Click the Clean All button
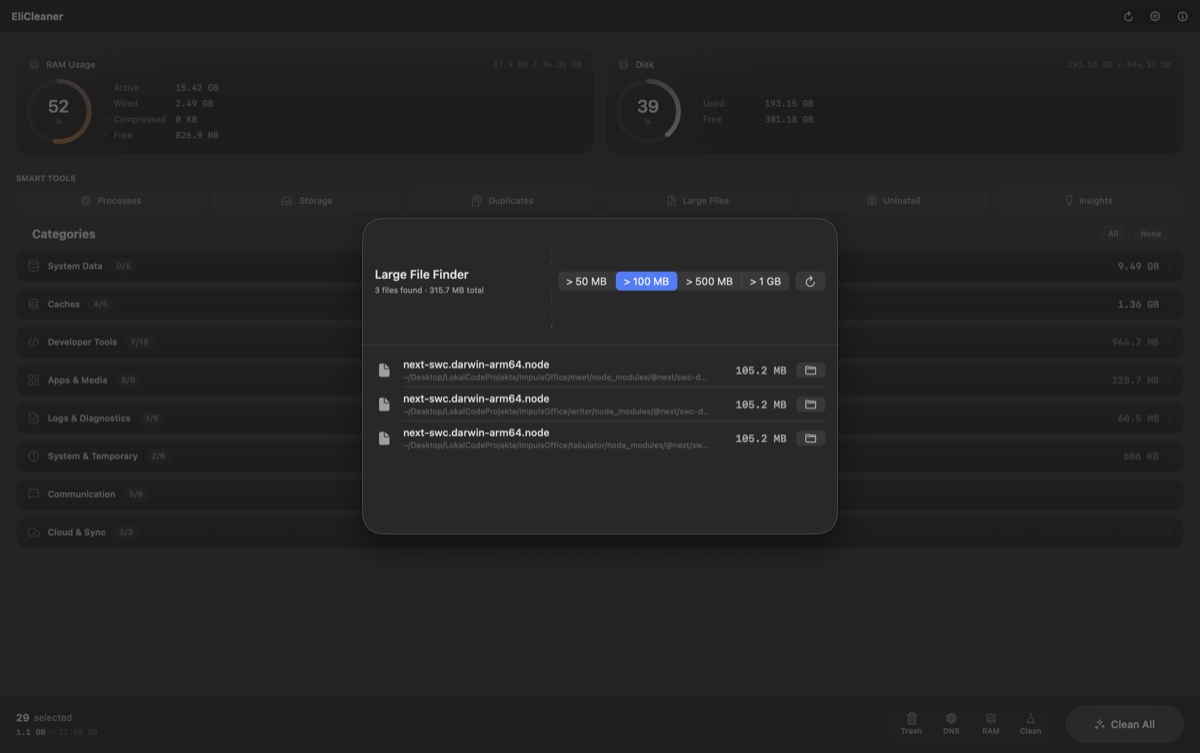 (1124, 723)
